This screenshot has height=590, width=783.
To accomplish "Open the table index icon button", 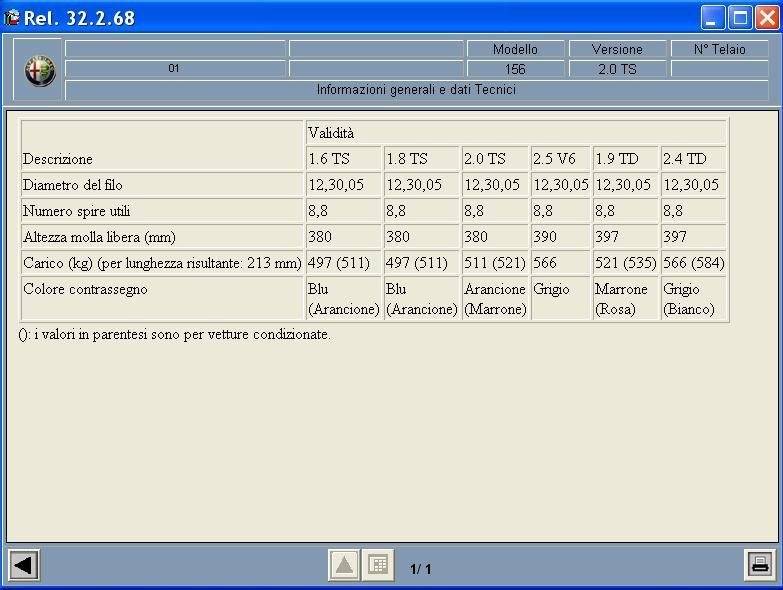I will (x=378, y=565).
